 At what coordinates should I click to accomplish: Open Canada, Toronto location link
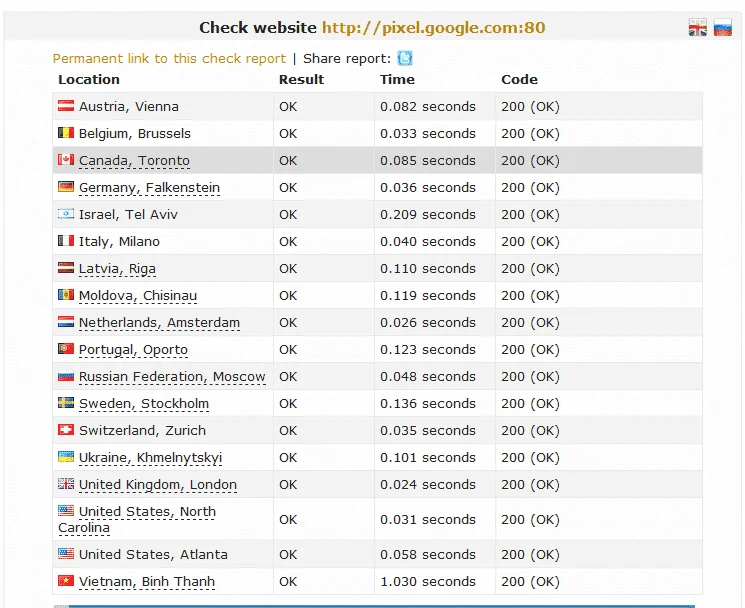[134, 161]
